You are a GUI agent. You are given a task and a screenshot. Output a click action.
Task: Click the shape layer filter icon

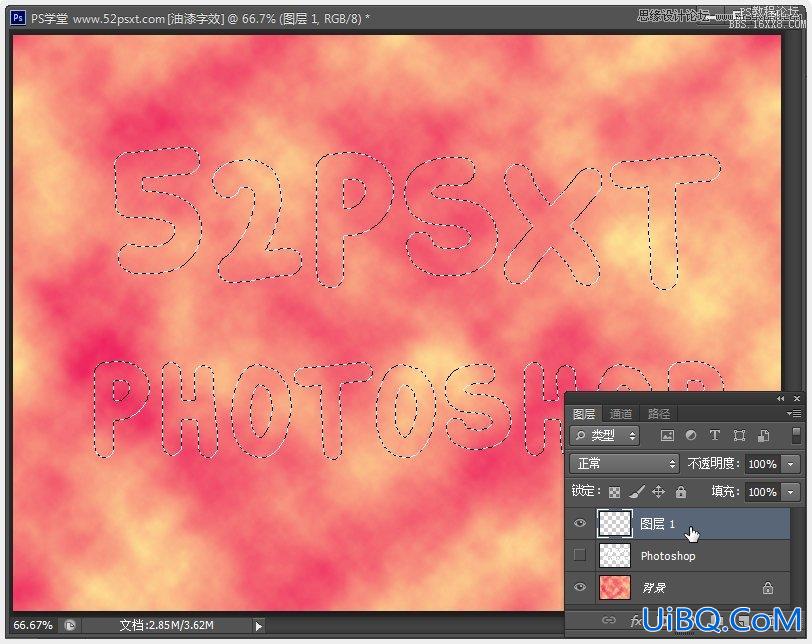click(x=739, y=436)
